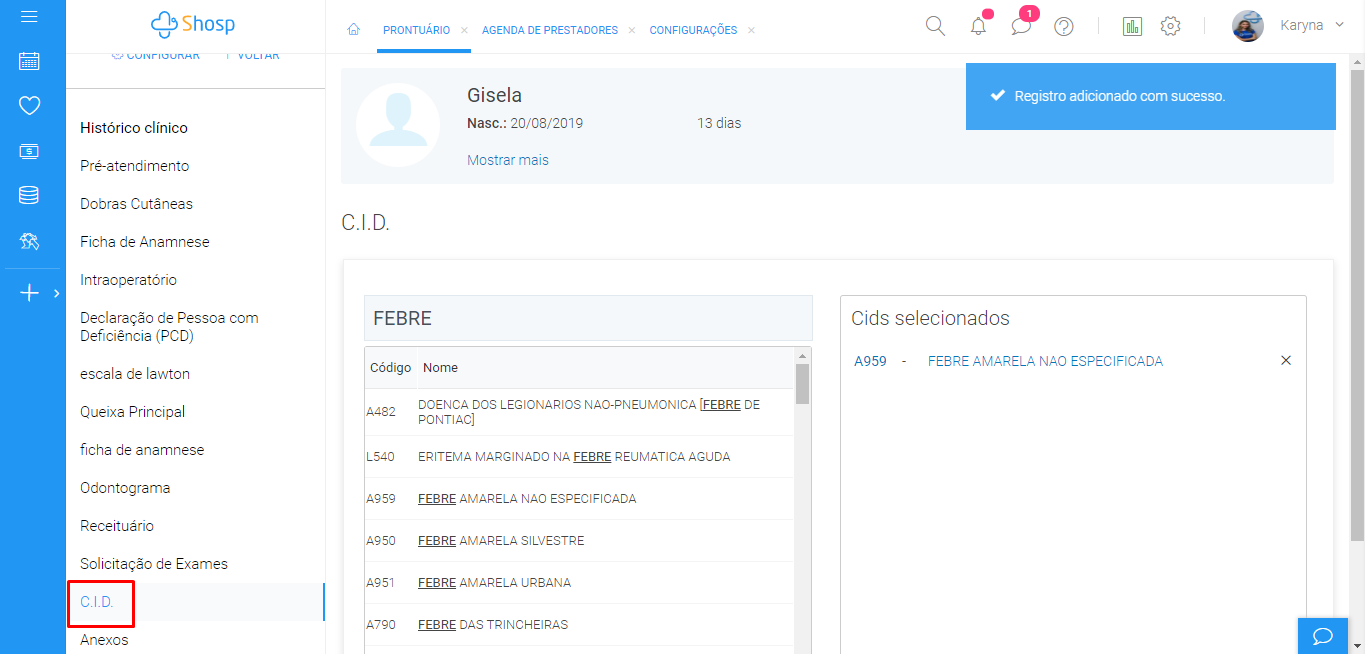1365x654 pixels.
Task: Open Ficha de Anamnese entry
Action: (145, 242)
